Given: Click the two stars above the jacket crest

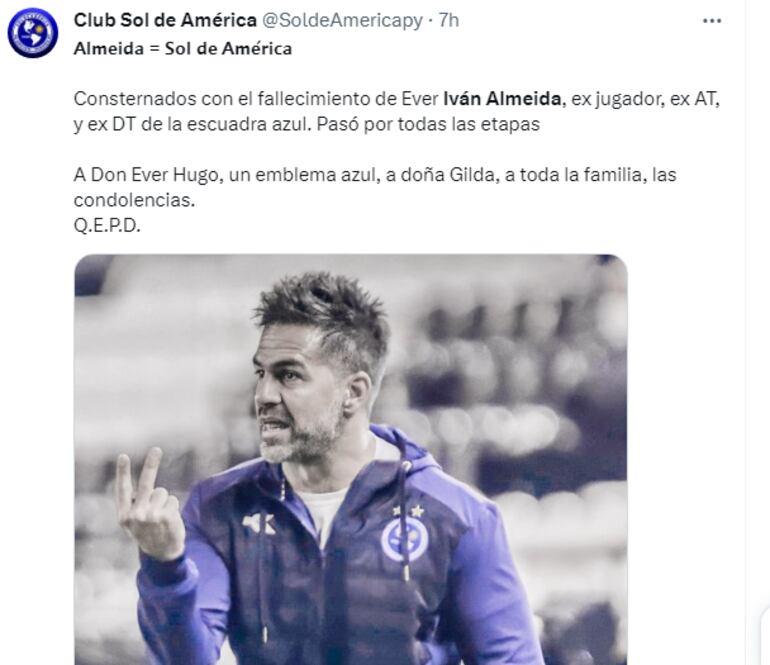Looking at the screenshot, I should click(x=409, y=511).
